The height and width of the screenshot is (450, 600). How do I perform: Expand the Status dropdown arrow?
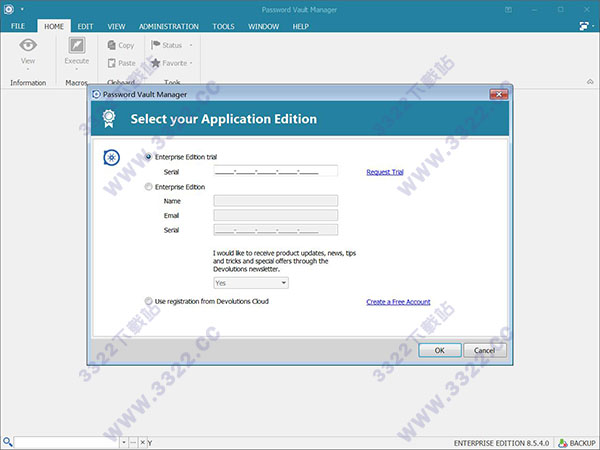pos(190,45)
